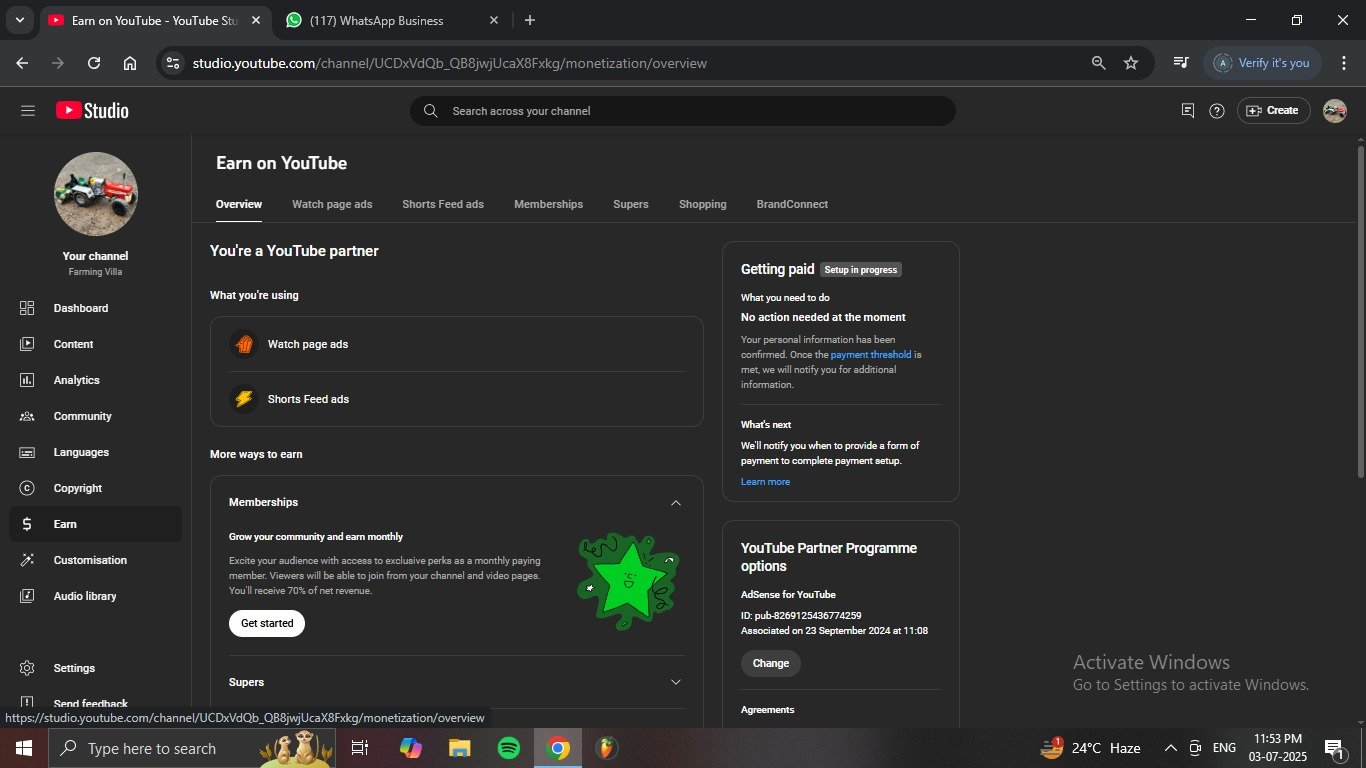Click the page vertical scrollbar
This screenshot has width=1366, height=768.
(1360, 311)
